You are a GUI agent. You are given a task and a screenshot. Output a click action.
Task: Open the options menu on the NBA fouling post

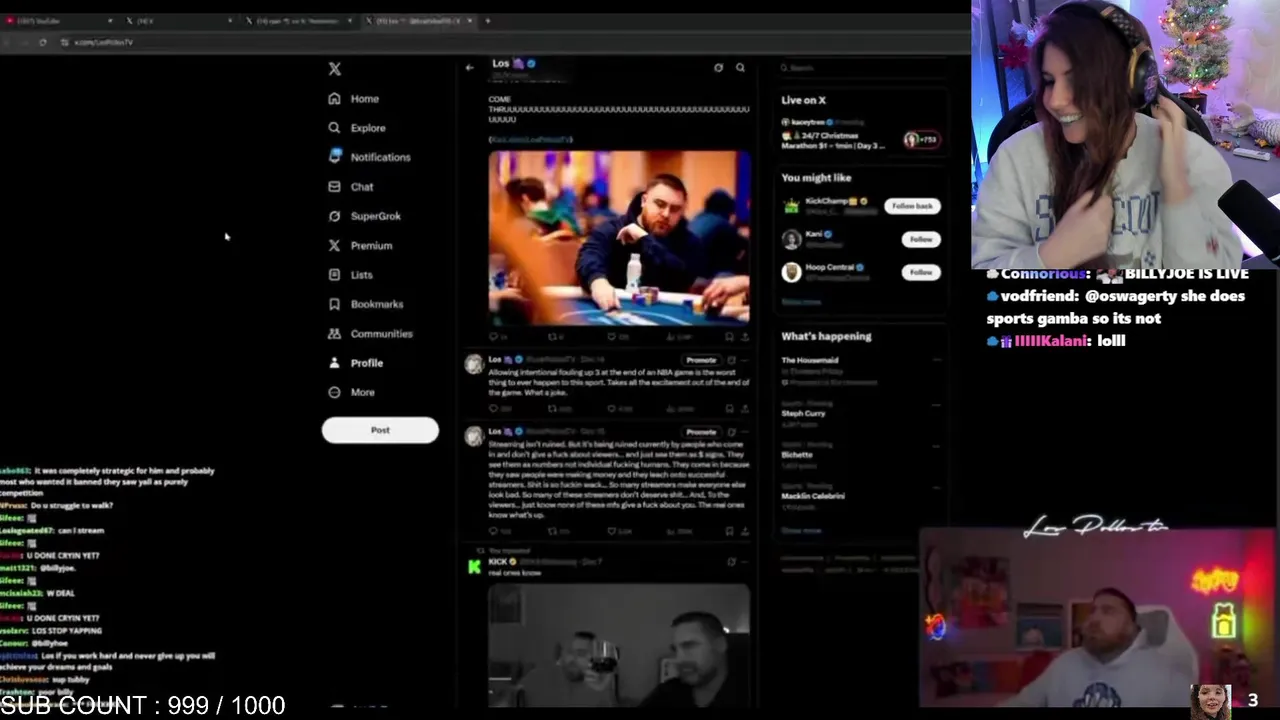(745, 360)
